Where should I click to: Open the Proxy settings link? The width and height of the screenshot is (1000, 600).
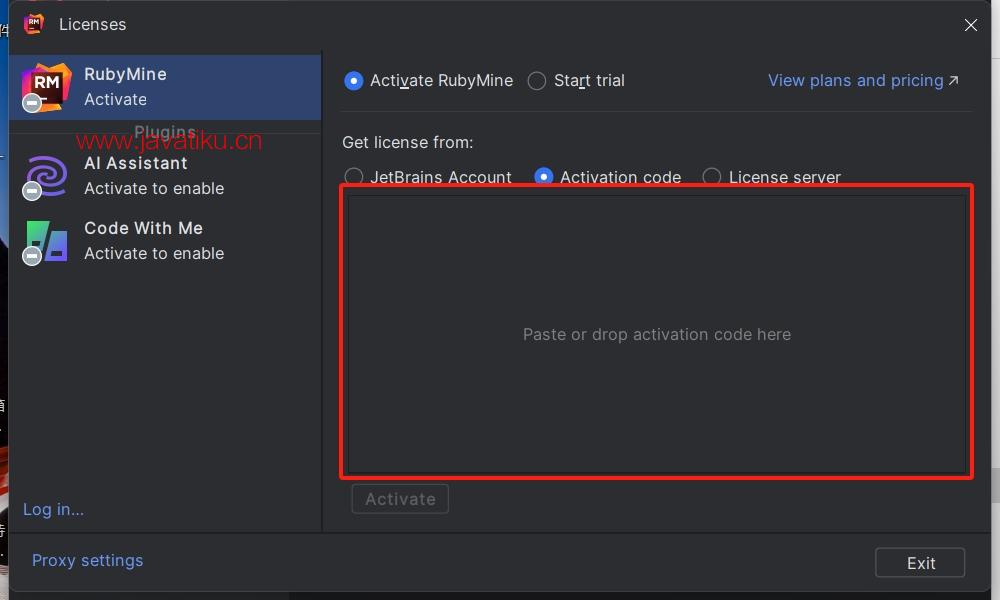(87, 560)
